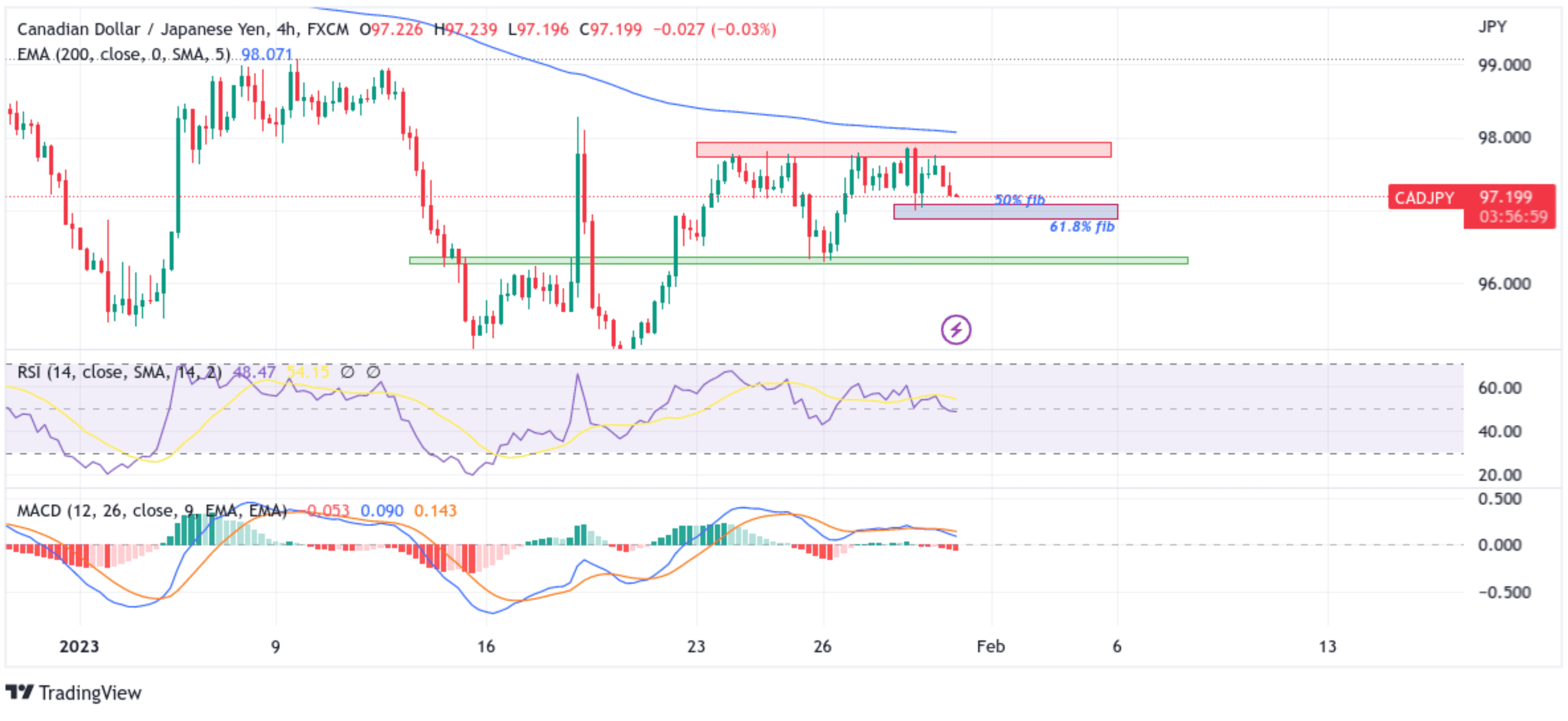
Task: Click the MACD signal value 0.143
Action: pos(435,510)
